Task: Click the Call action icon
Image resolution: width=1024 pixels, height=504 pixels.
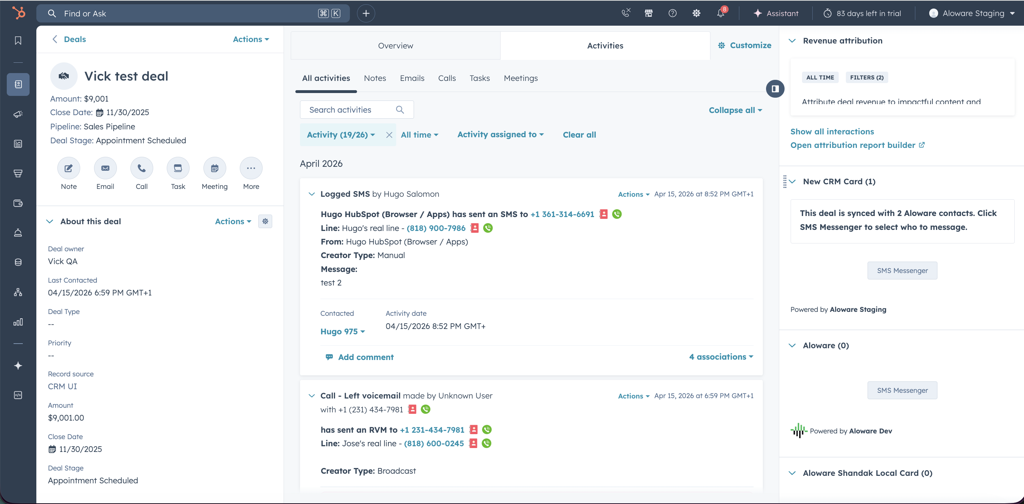Action: click(141, 168)
